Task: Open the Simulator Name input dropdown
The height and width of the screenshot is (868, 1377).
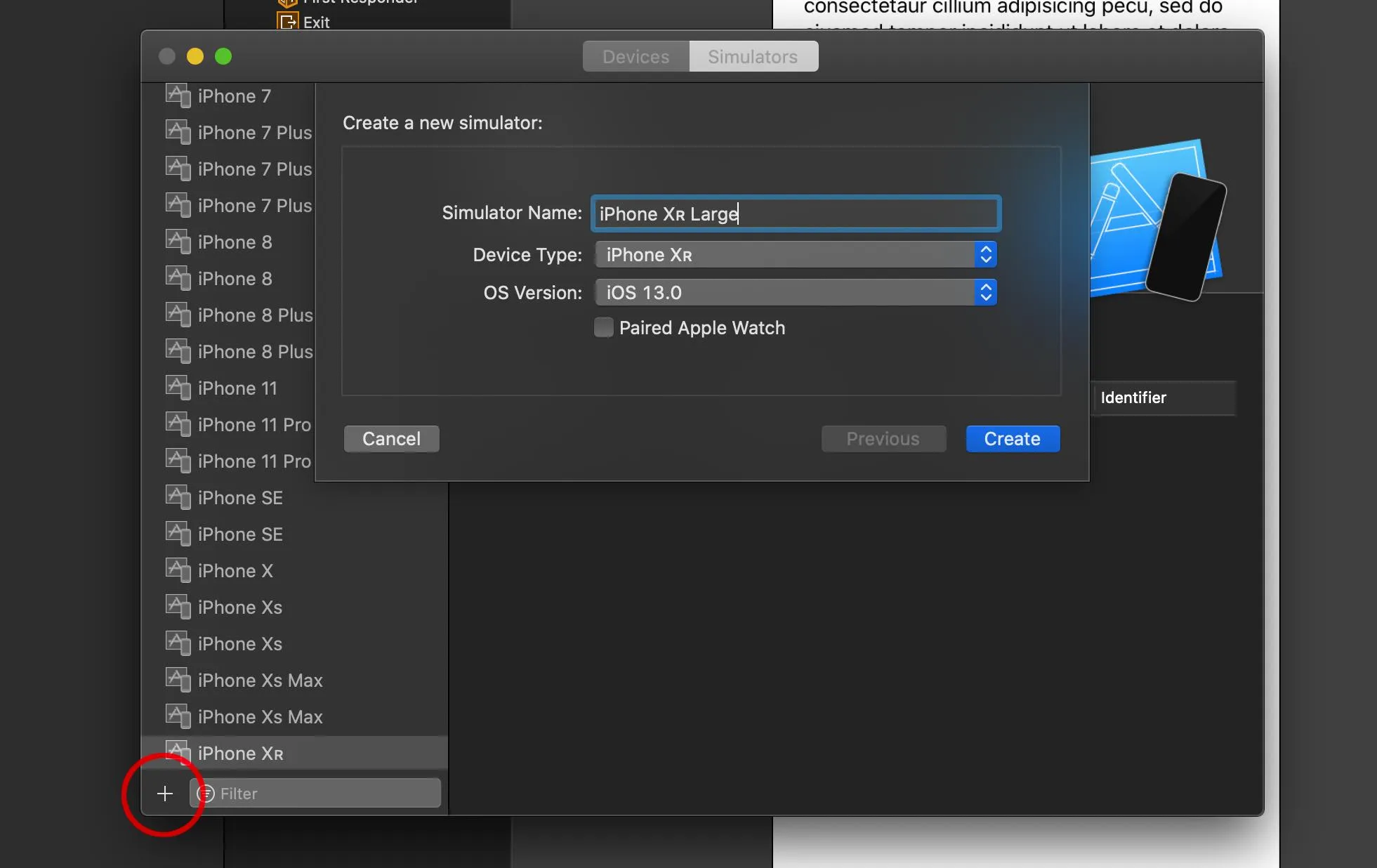Action: [x=796, y=213]
